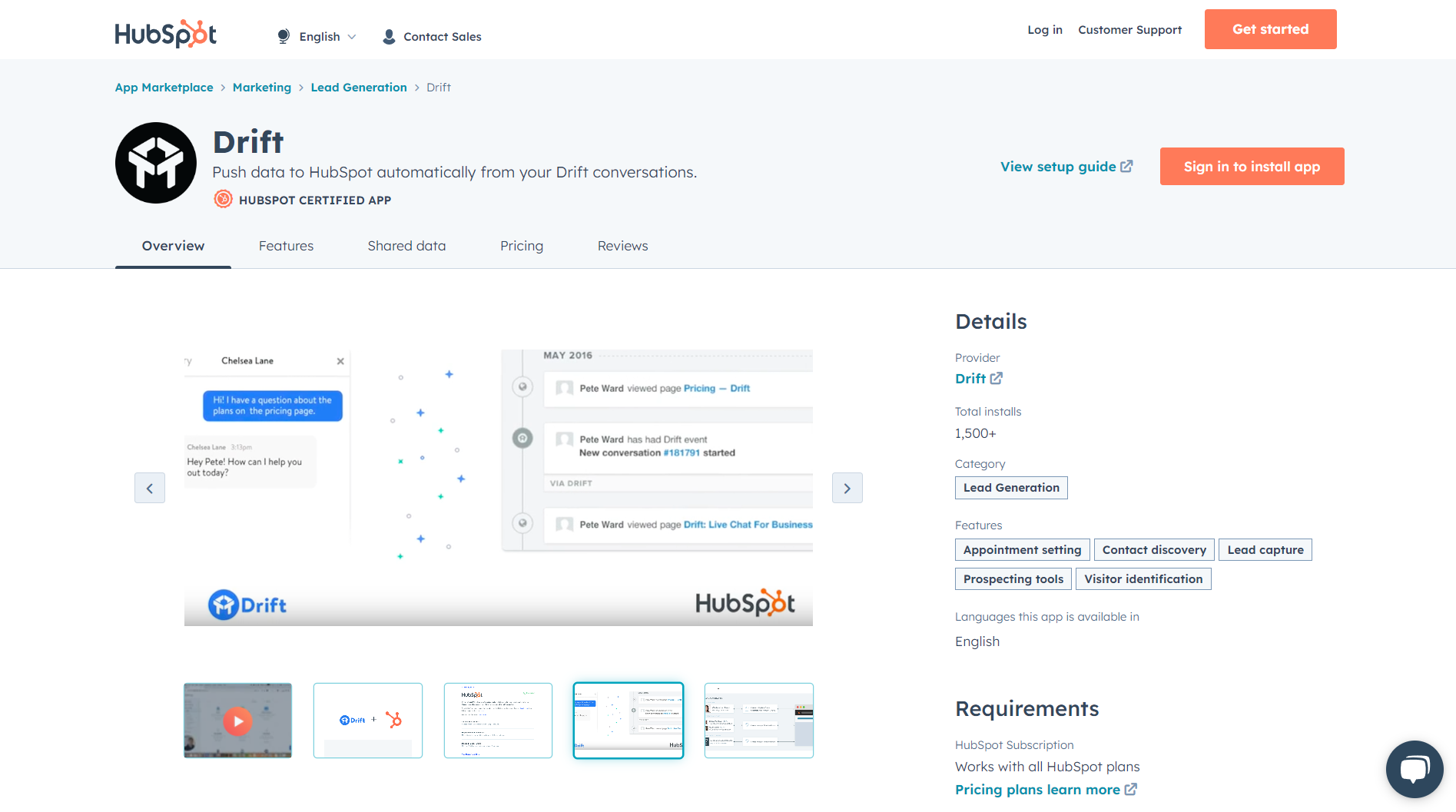Click the 'Requirements' heading
Image resolution: width=1456 pixels, height=812 pixels.
click(1027, 708)
